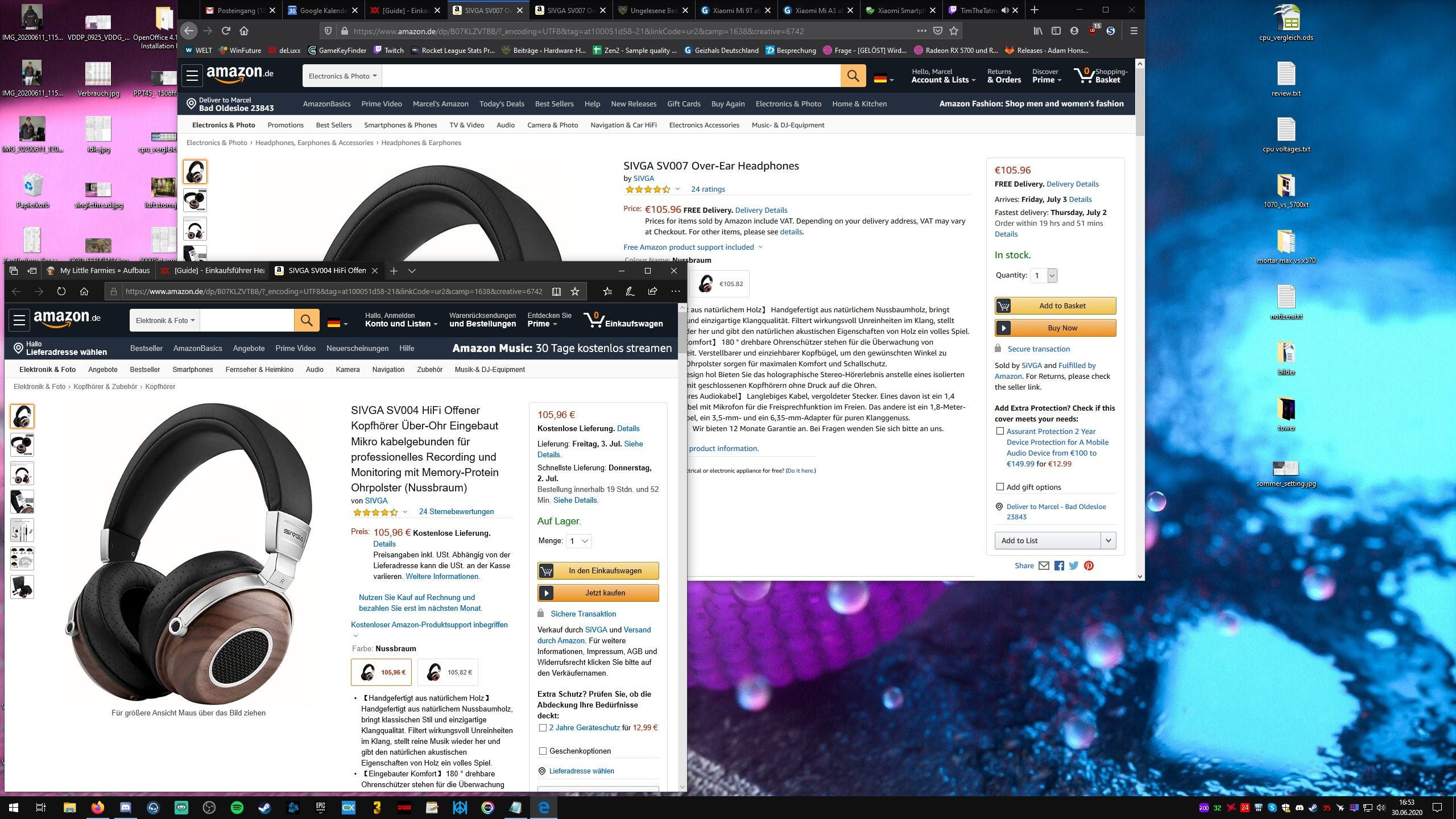Click In den Einkaufswagen button
Screen dimensions: 1456x819
pos(598,570)
